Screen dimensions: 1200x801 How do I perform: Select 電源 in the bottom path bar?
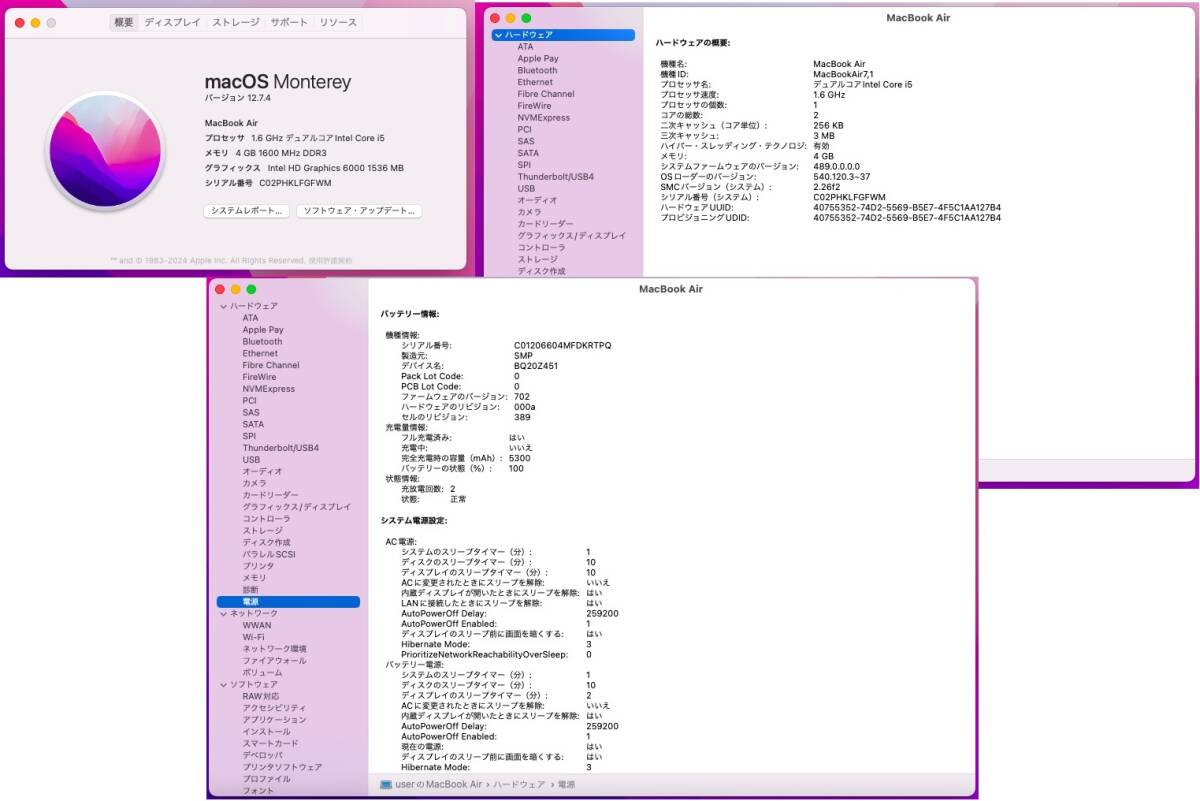pos(566,785)
